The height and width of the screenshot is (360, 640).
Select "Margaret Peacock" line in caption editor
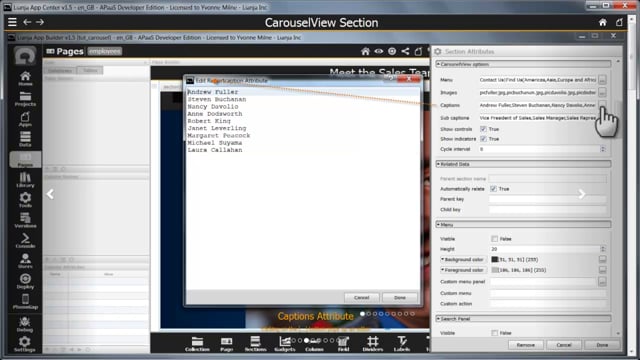218,136
